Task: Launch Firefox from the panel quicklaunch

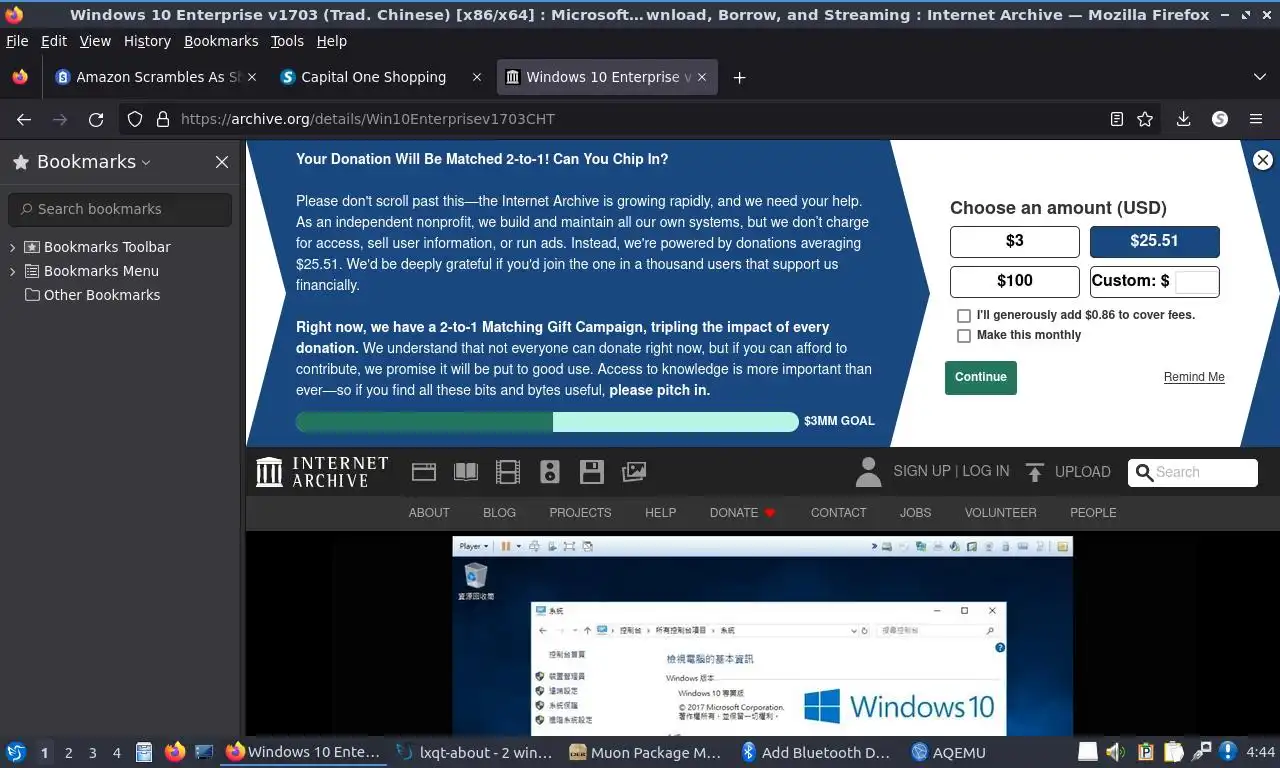Action: click(x=175, y=752)
